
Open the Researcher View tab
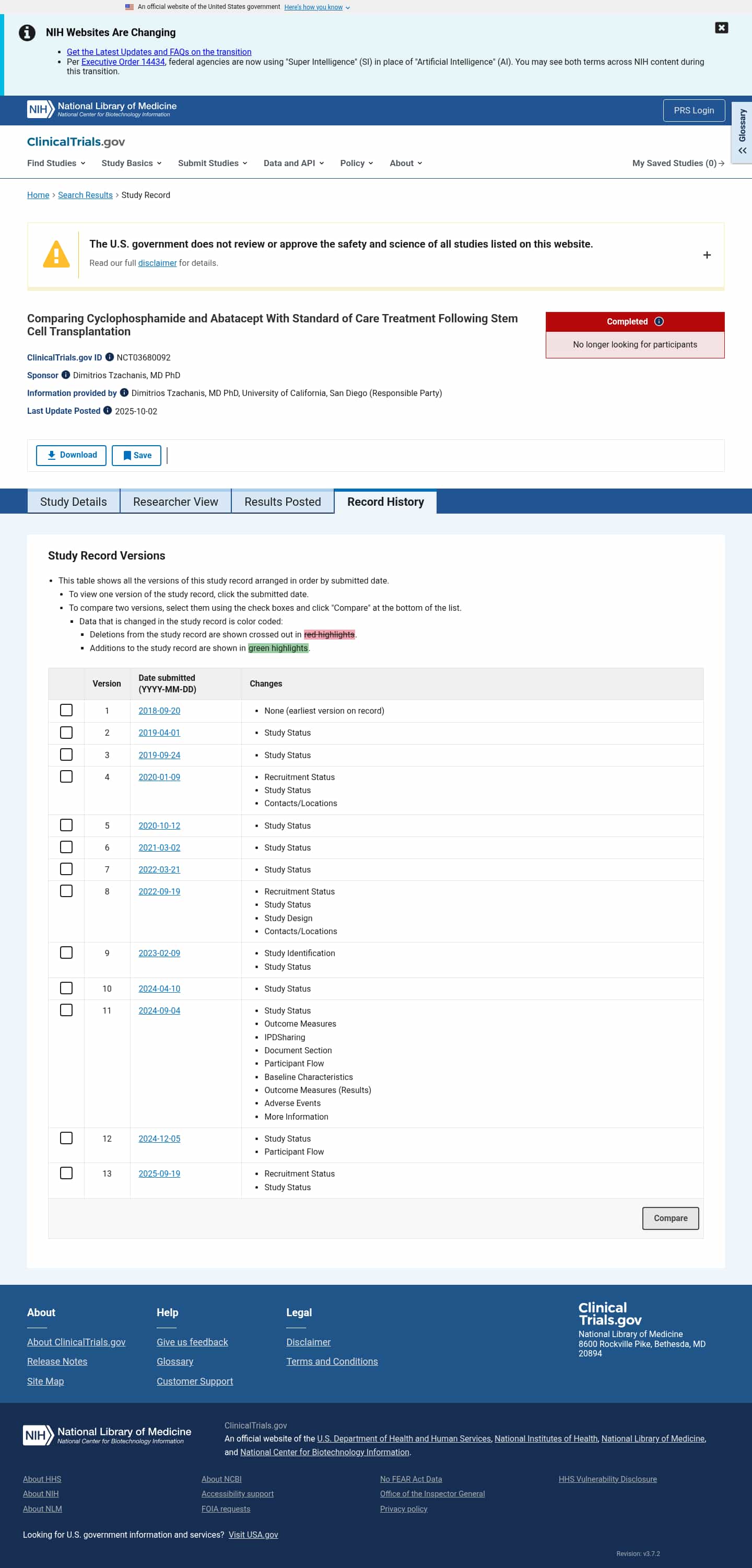coord(176,502)
